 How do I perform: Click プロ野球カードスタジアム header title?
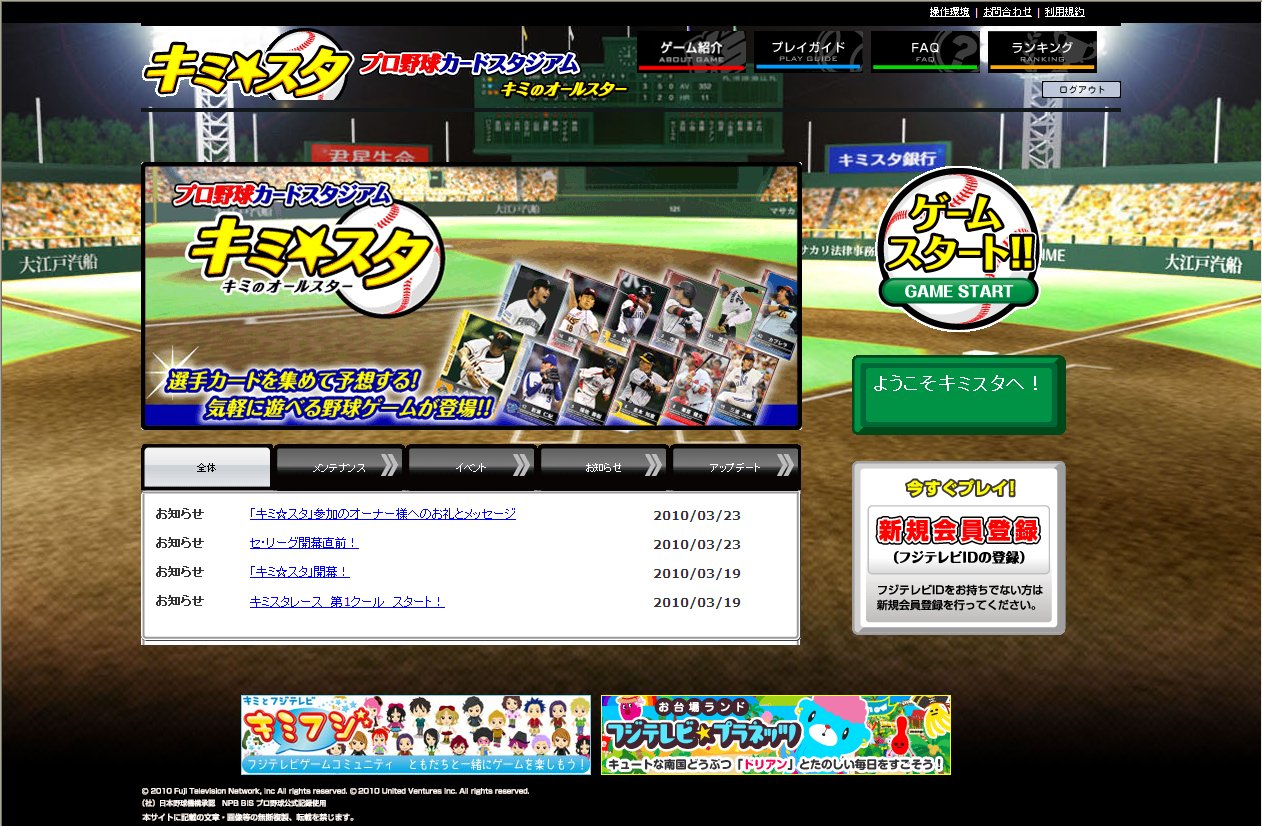click(x=470, y=63)
